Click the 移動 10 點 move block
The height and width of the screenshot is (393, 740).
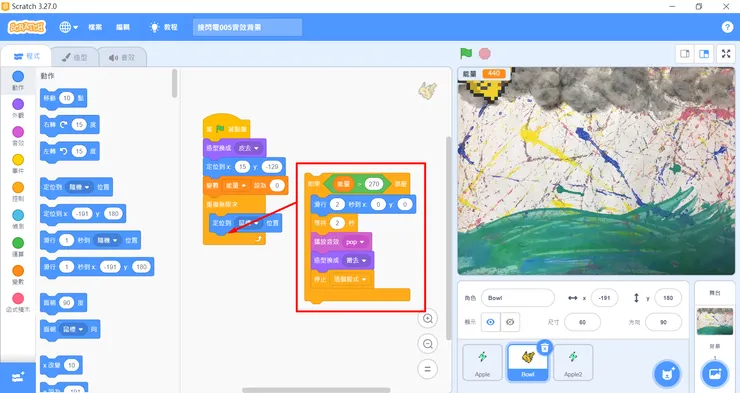(63, 98)
